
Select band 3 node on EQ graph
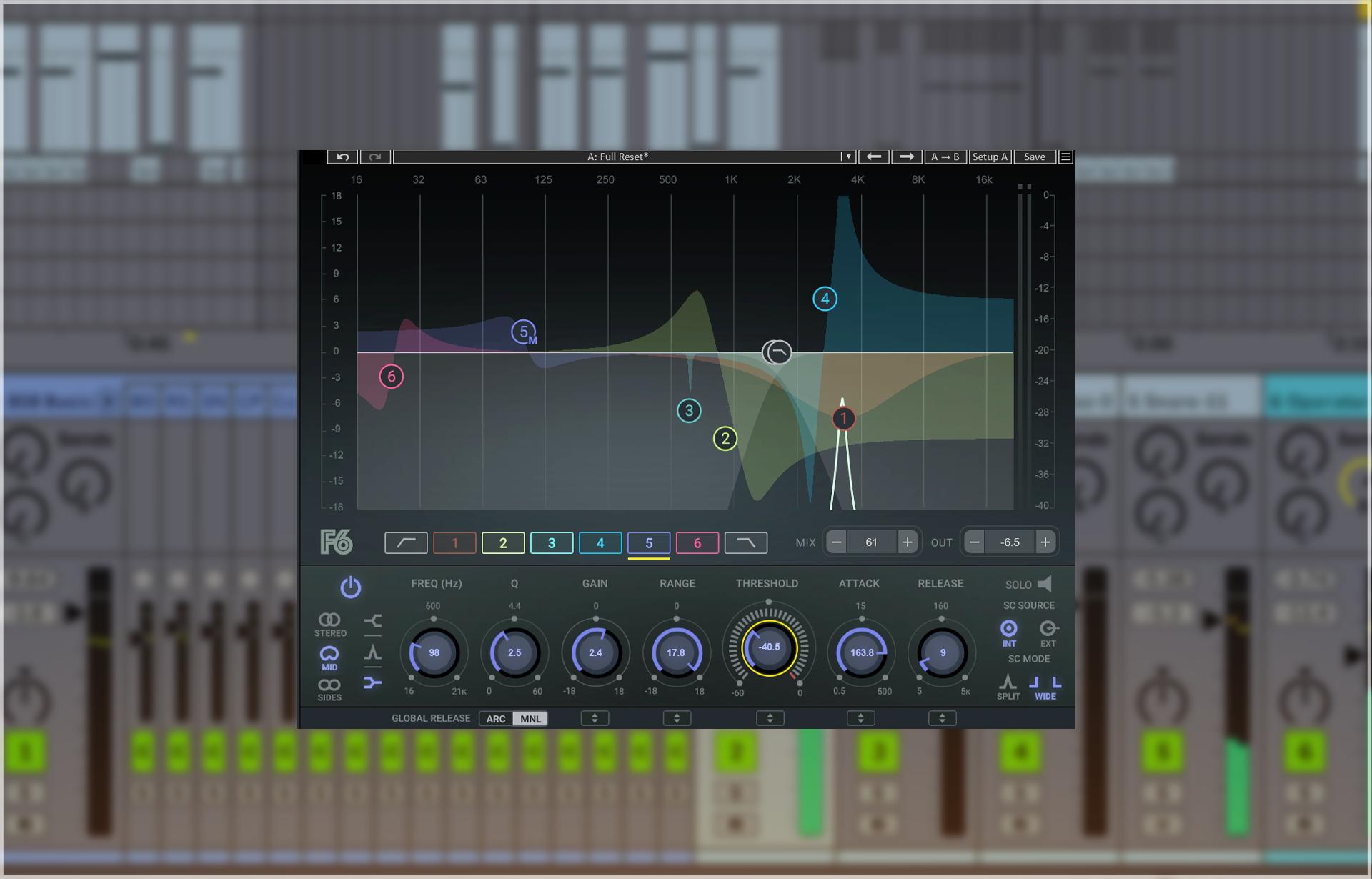pos(689,411)
